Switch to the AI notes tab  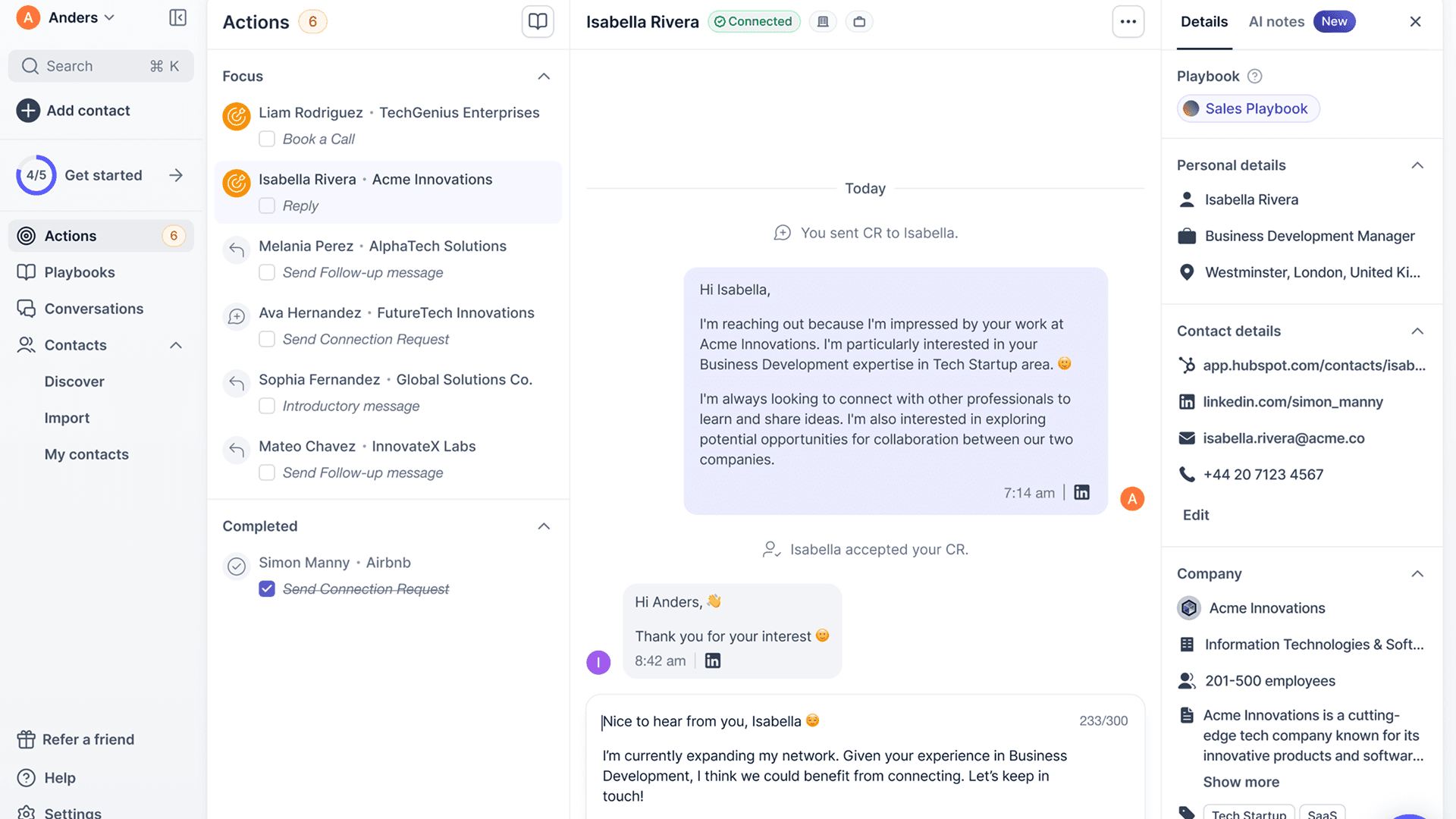[x=1276, y=21]
